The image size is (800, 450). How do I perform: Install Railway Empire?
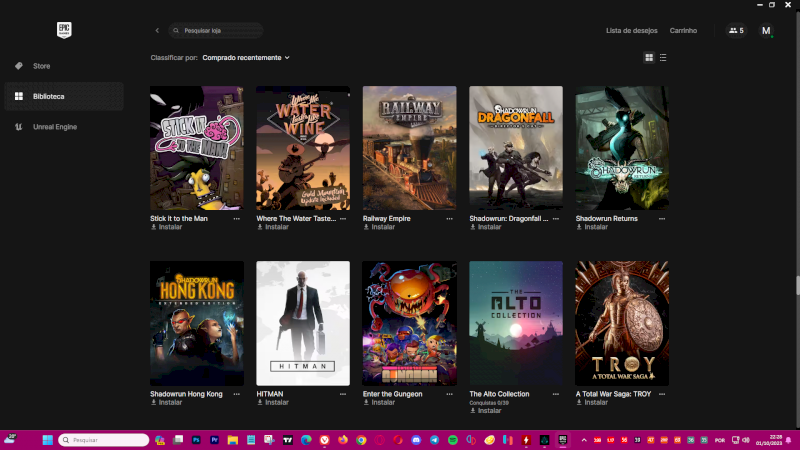(x=380, y=227)
